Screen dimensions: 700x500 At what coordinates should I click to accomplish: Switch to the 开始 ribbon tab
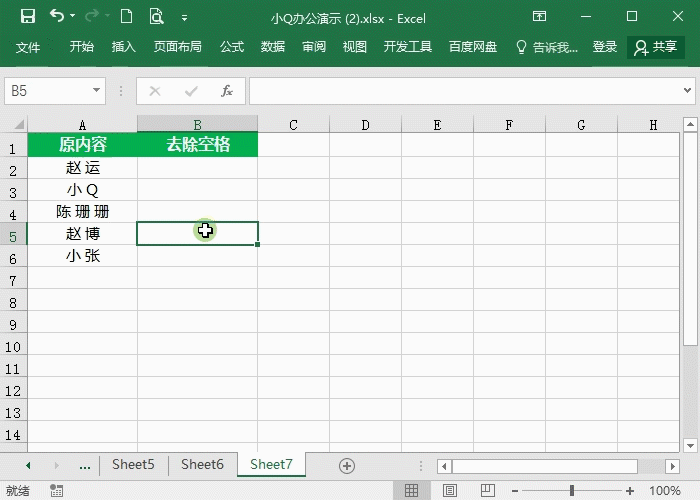tap(81, 46)
